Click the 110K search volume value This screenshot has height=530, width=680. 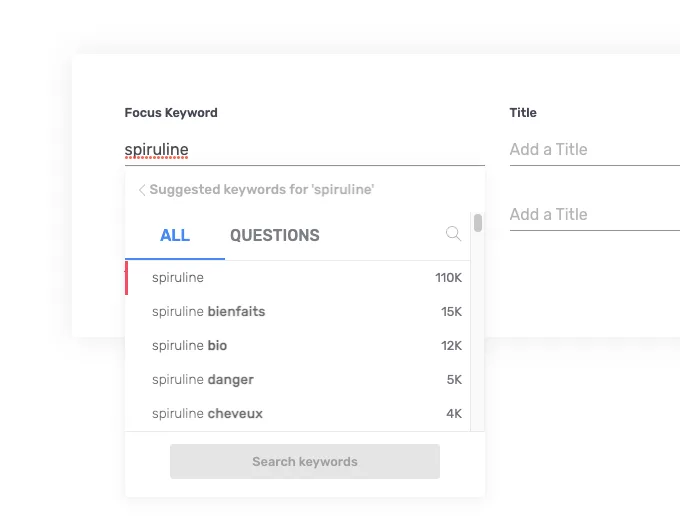[448, 278]
